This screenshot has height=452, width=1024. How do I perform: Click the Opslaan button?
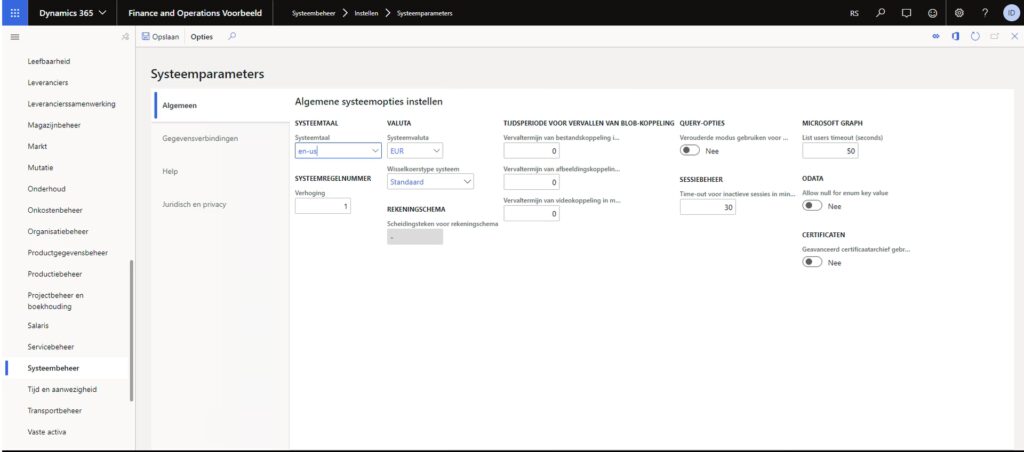click(x=161, y=37)
